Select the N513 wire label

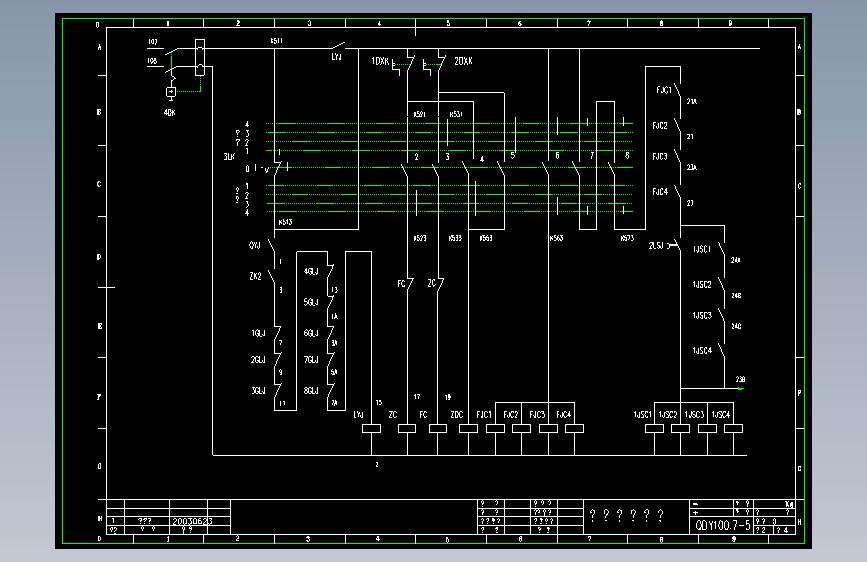285,222
